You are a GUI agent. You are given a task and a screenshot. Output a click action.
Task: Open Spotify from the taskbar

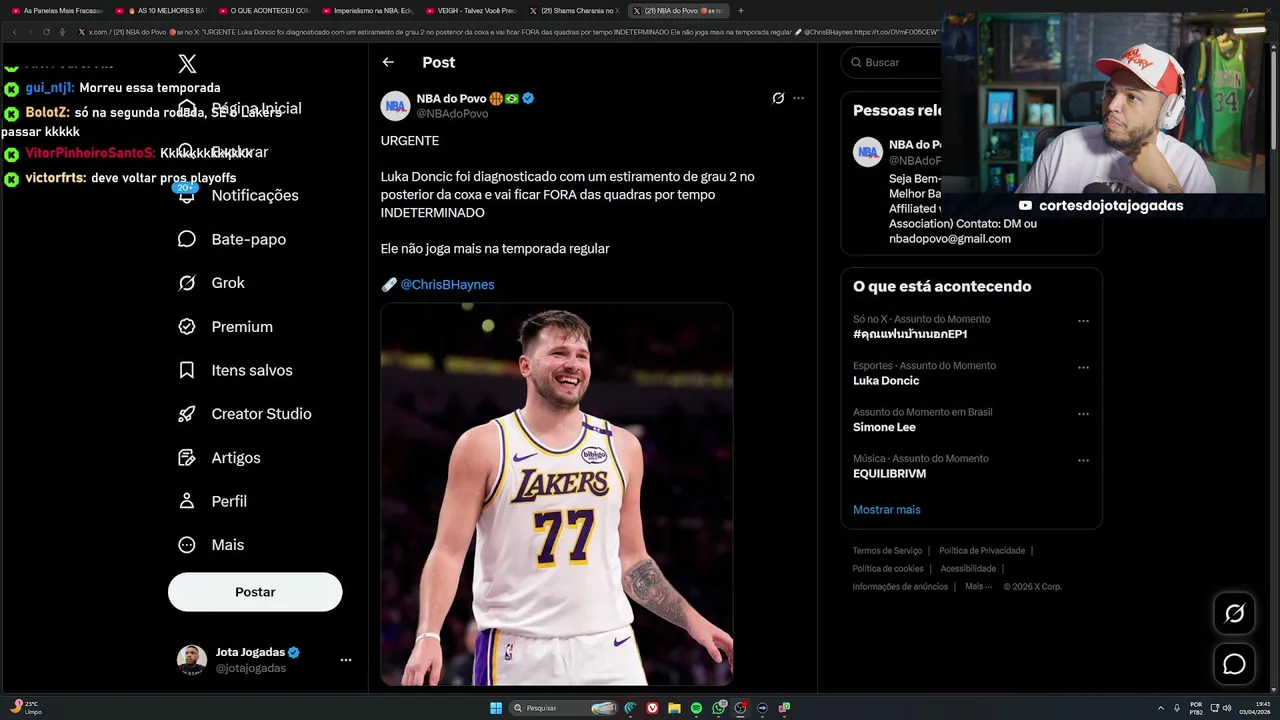696,708
